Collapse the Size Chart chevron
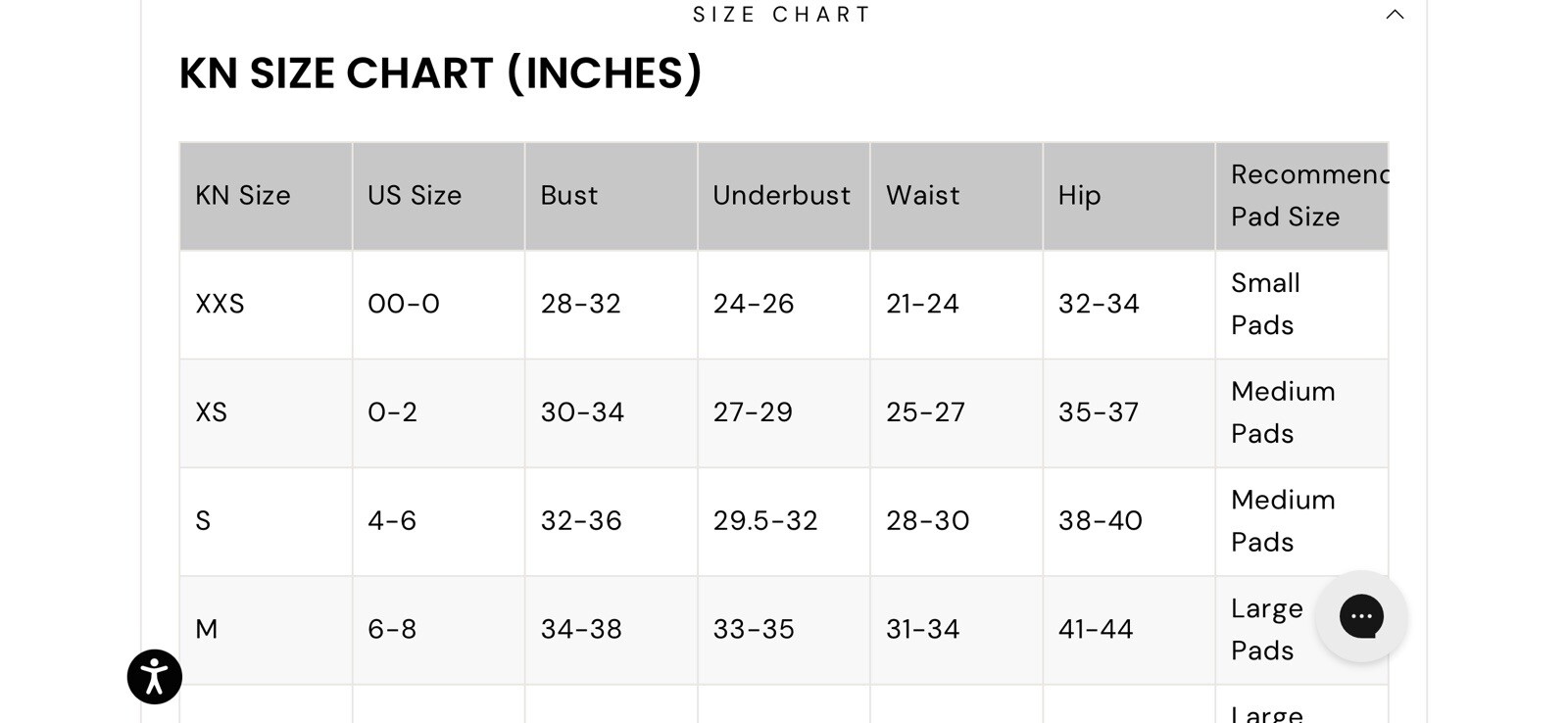Screen dimensions: 1568x723 point(1395,15)
